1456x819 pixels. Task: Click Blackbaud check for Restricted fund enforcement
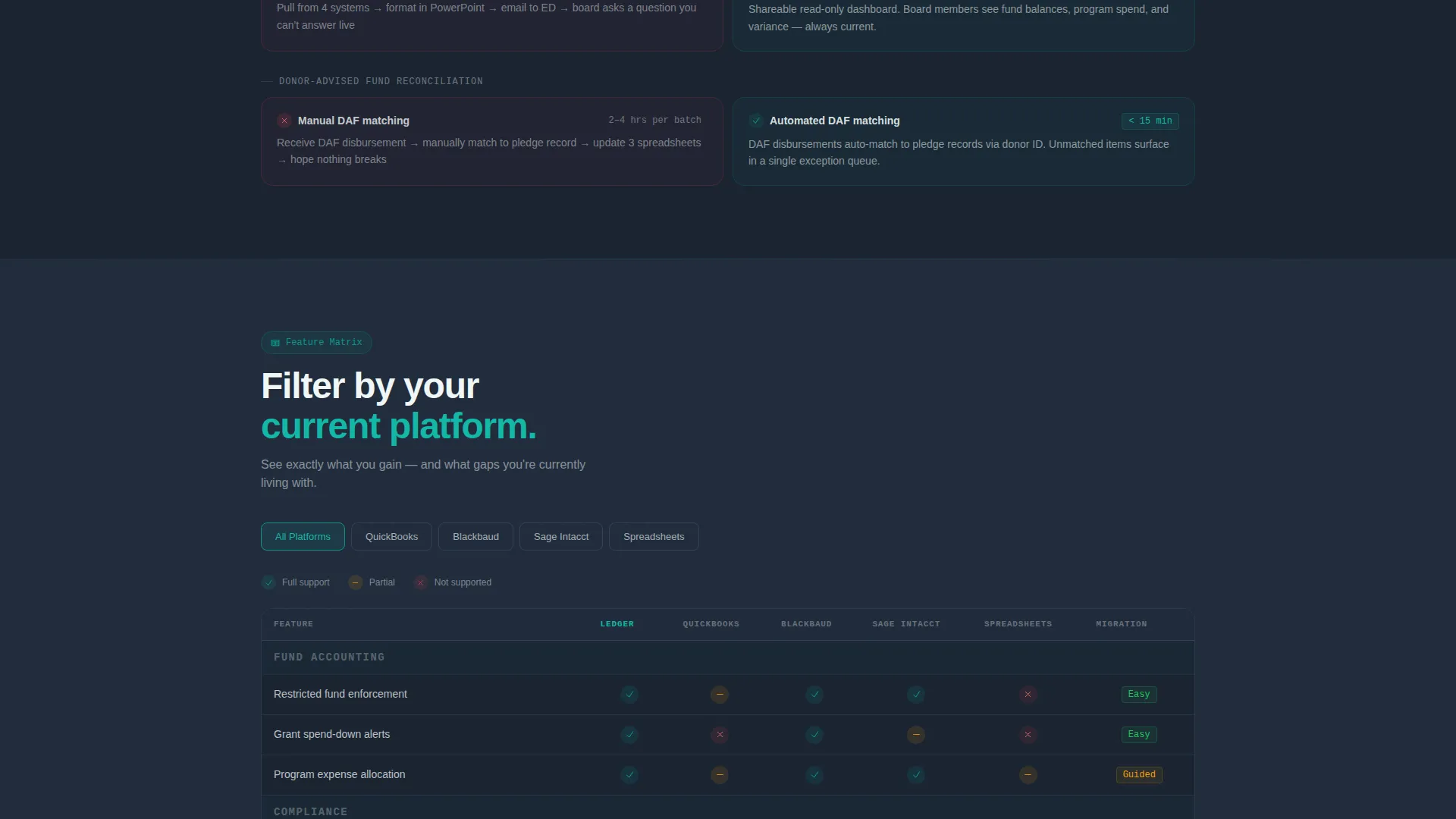tap(814, 695)
